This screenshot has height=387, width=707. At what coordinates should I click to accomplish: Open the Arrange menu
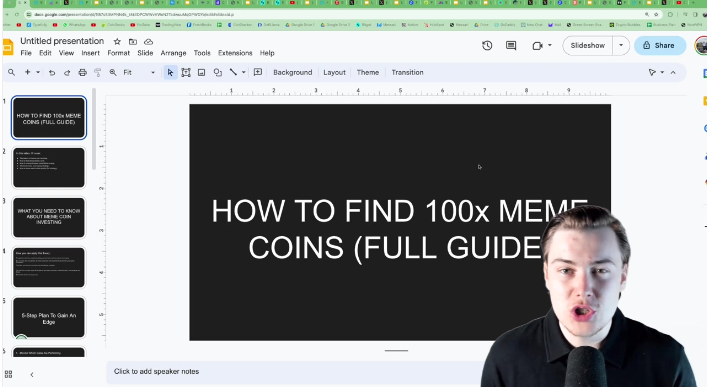[x=173, y=53]
